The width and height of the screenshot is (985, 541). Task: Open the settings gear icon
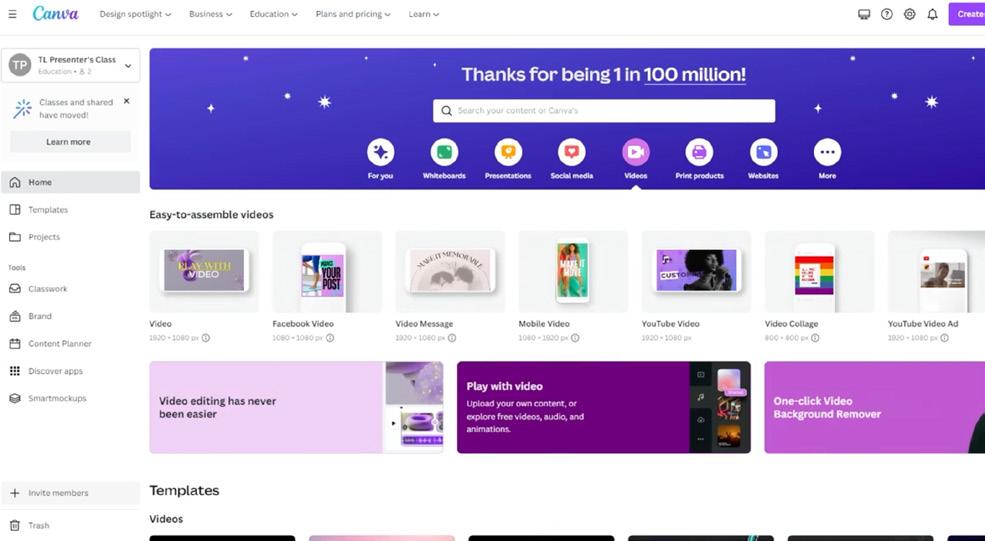(x=909, y=14)
